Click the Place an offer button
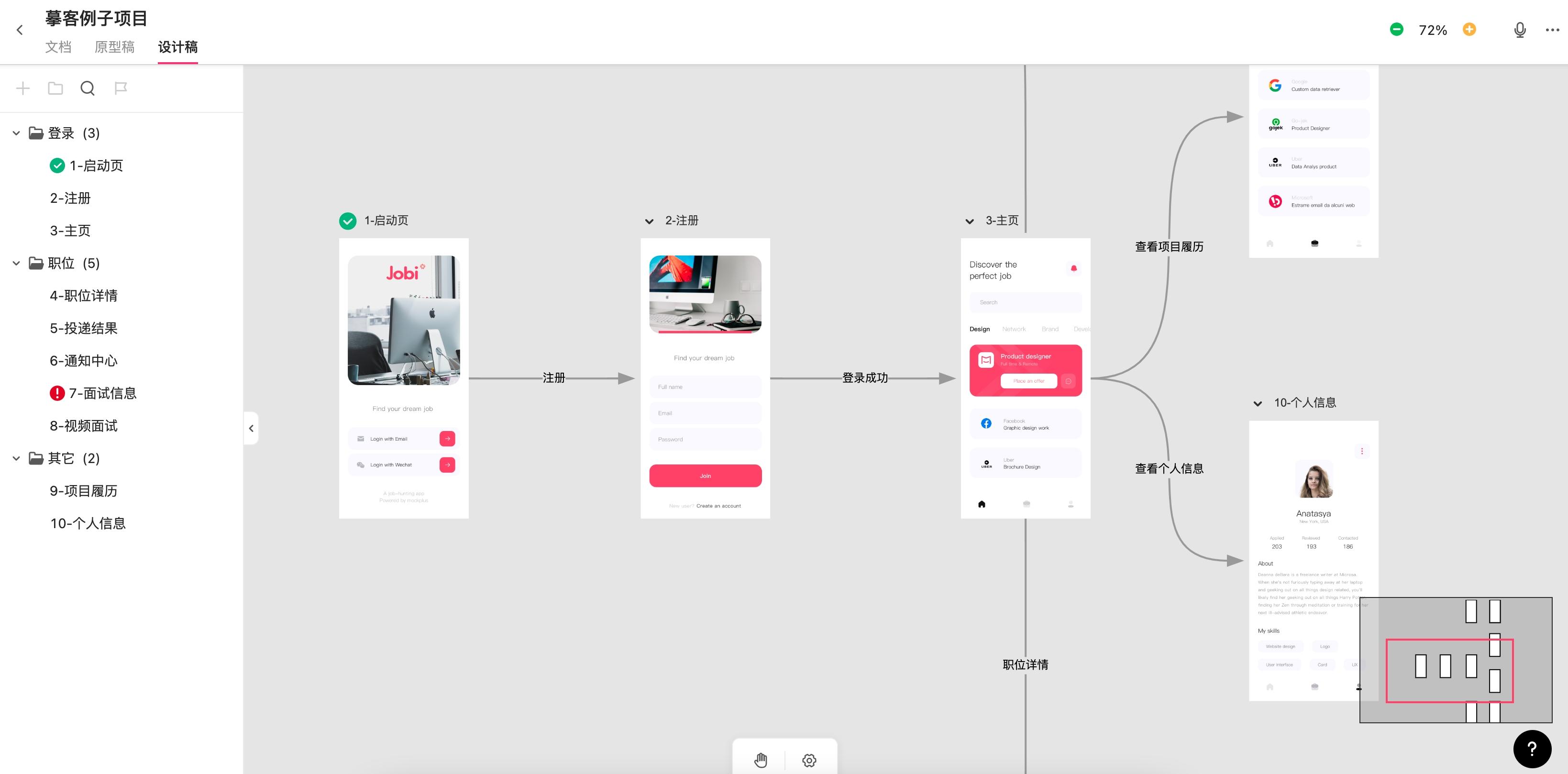This screenshot has height=774, width=1568. pyautogui.click(x=1028, y=381)
